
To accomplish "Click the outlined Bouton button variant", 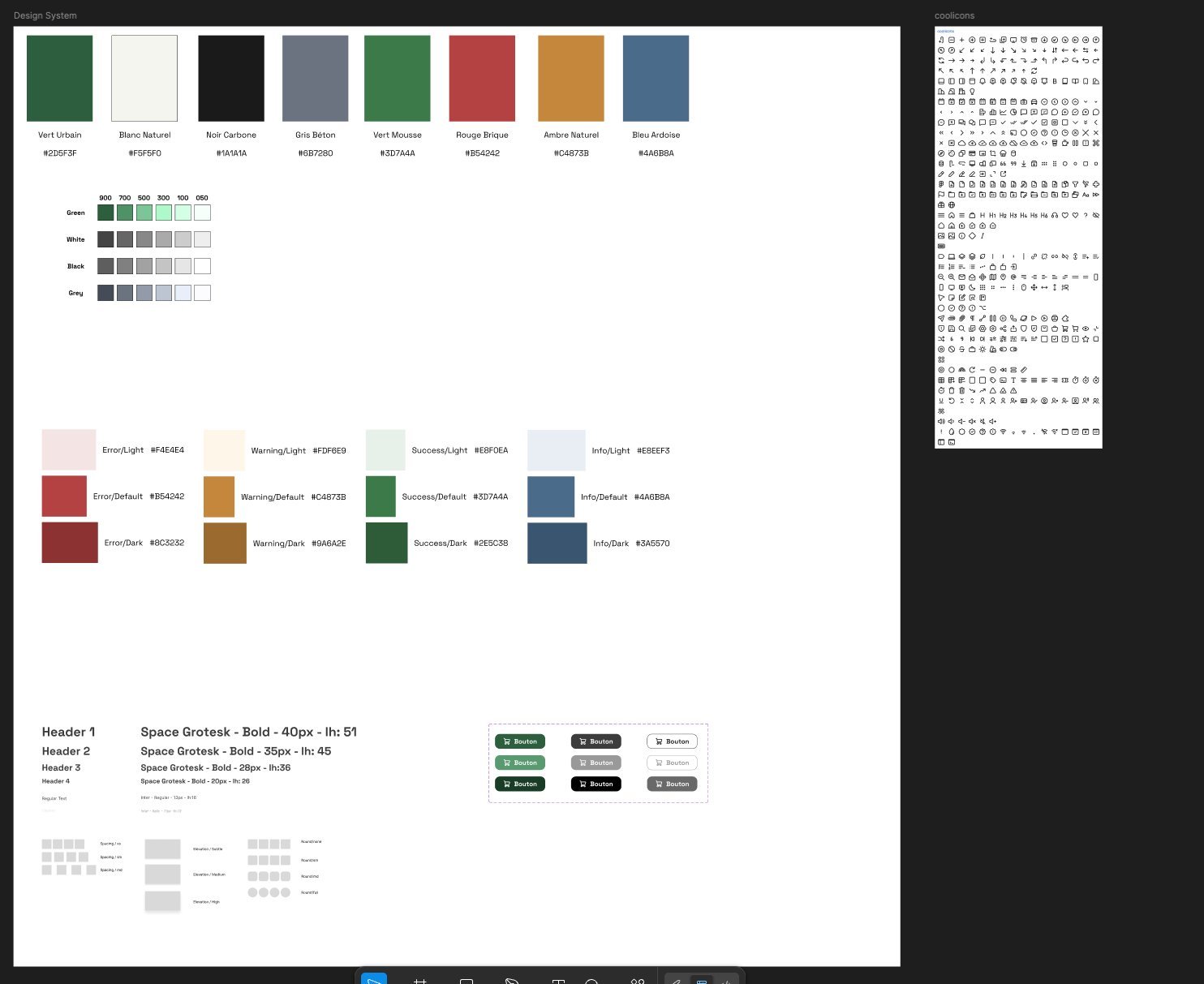I will point(672,741).
